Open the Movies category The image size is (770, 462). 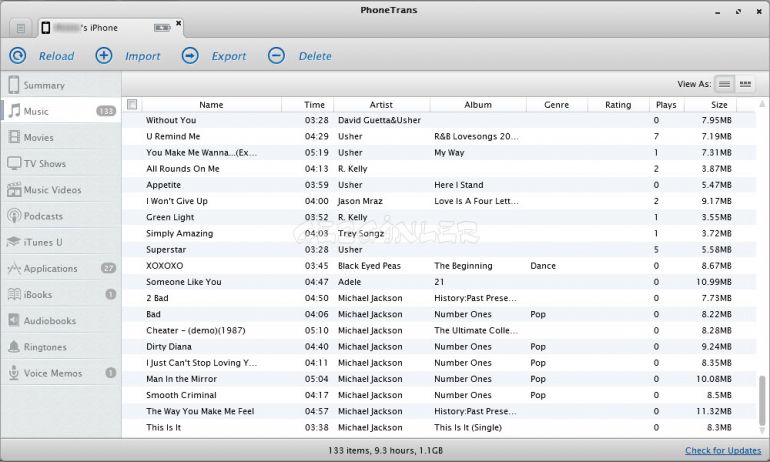61,137
